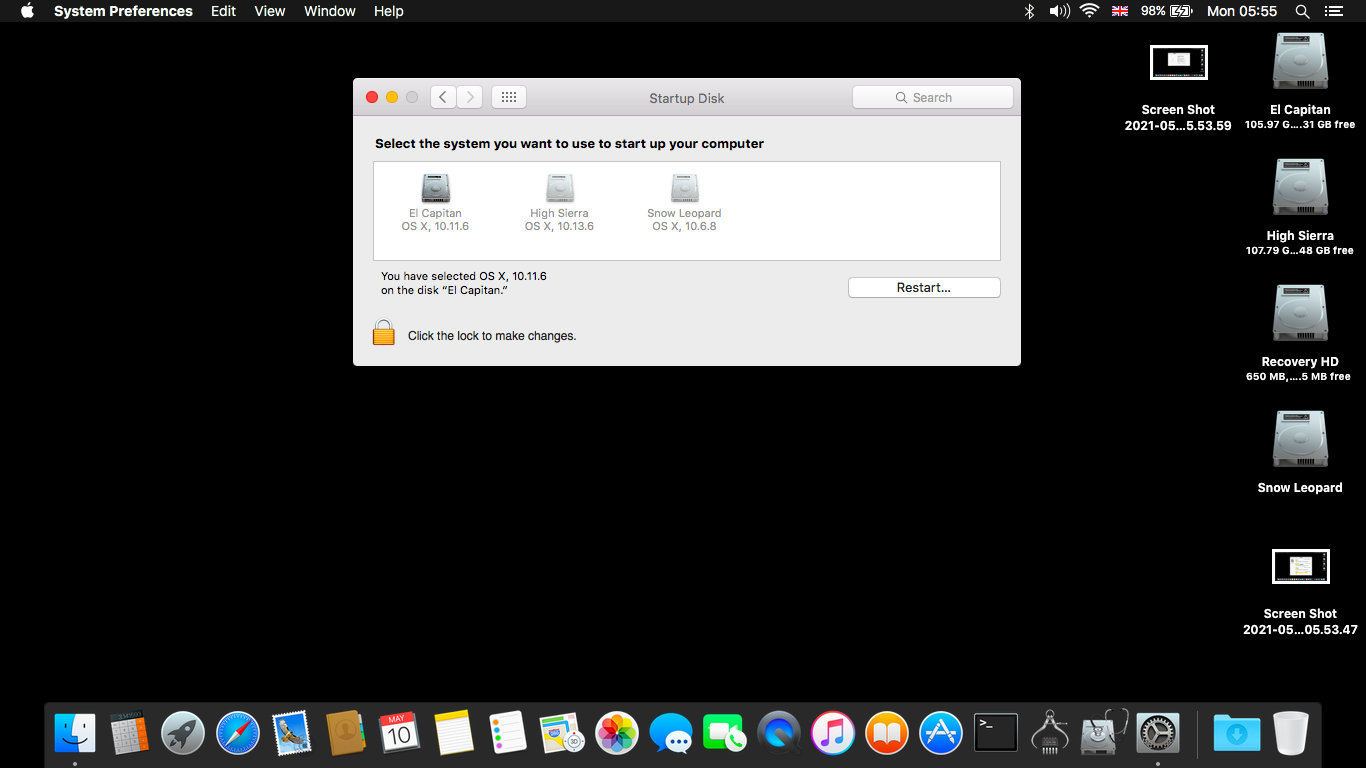Open QuickTime Player from the Dock
This screenshot has width=1366, height=768.
point(778,733)
